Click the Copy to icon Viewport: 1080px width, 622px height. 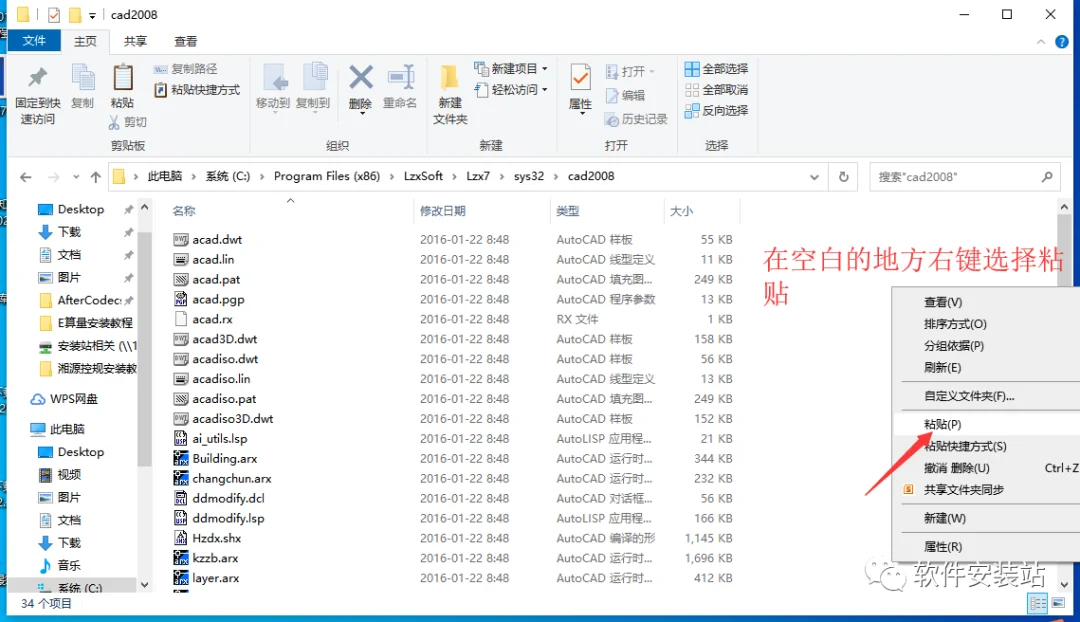[x=315, y=77]
